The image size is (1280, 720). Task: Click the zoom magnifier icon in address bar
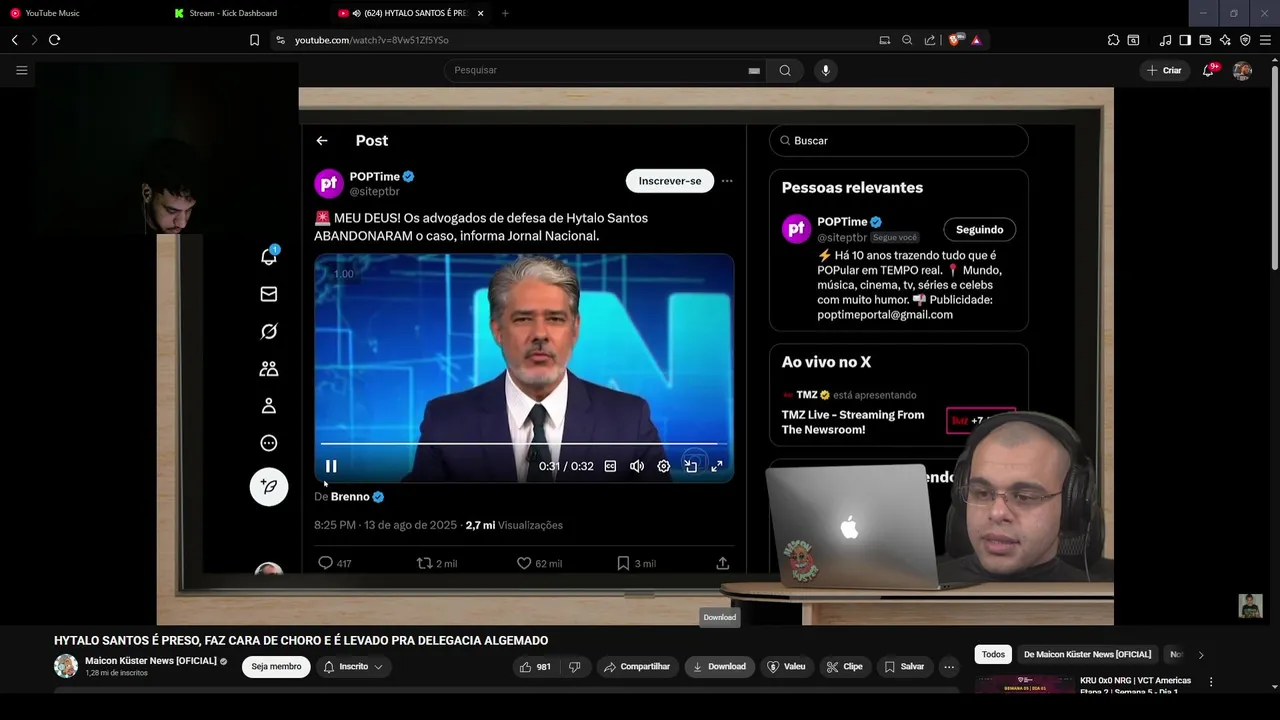pyautogui.click(x=907, y=40)
